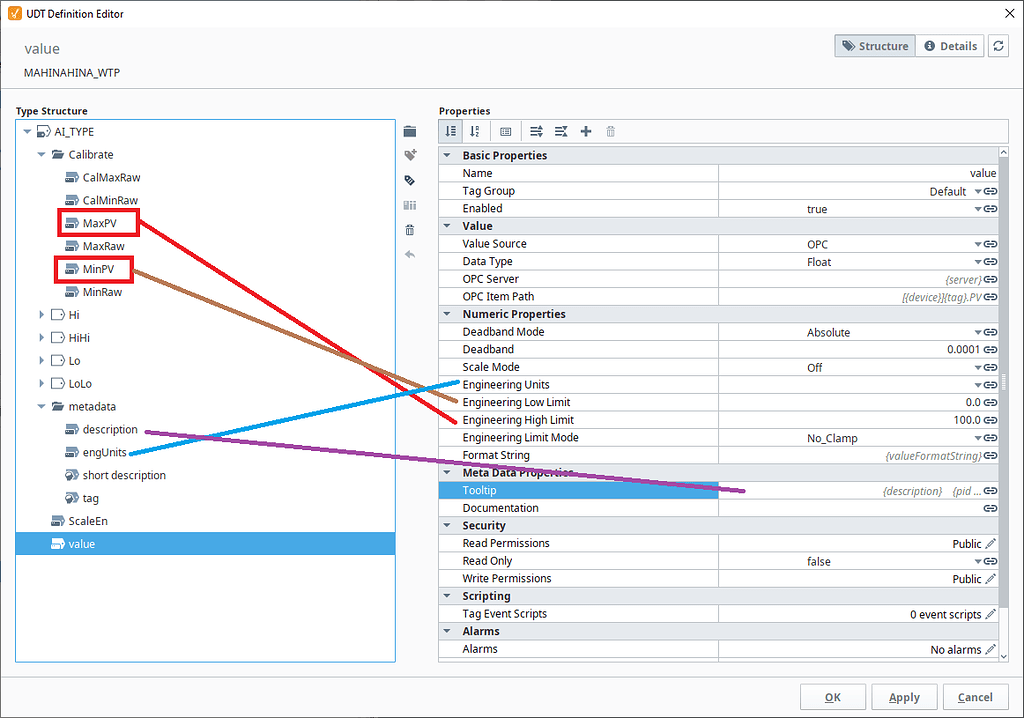Screen dimensions: 1024x718
Task: Click the Apply button
Action: coord(904,696)
